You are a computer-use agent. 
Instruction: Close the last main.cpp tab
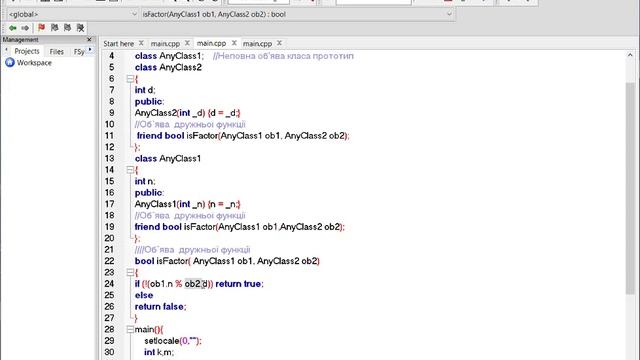tap(279, 43)
